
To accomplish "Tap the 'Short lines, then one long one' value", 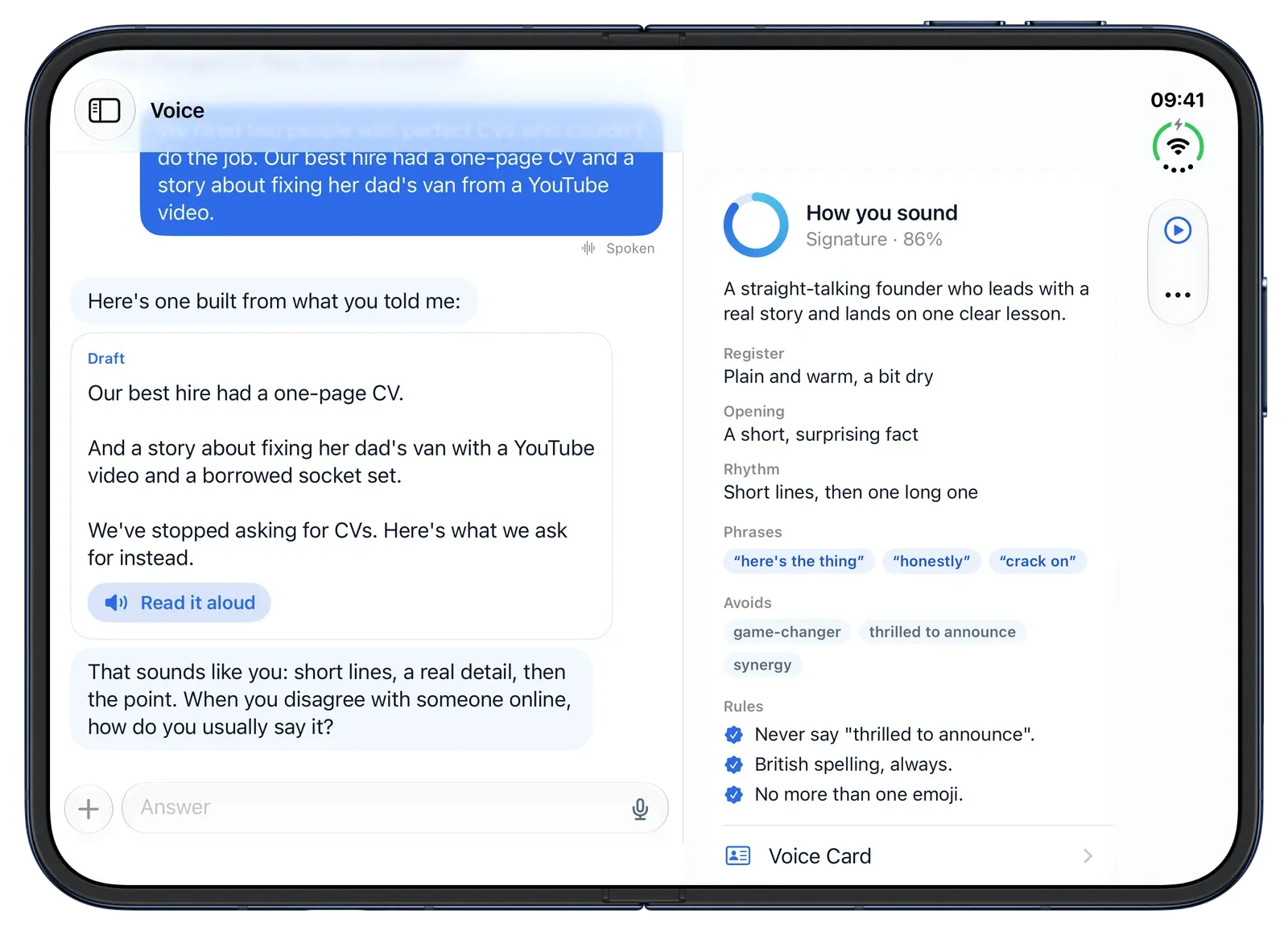I will click(x=850, y=492).
